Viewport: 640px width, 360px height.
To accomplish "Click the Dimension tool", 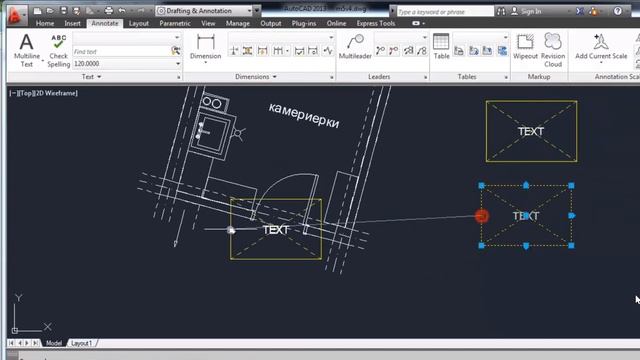I will pos(205,48).
